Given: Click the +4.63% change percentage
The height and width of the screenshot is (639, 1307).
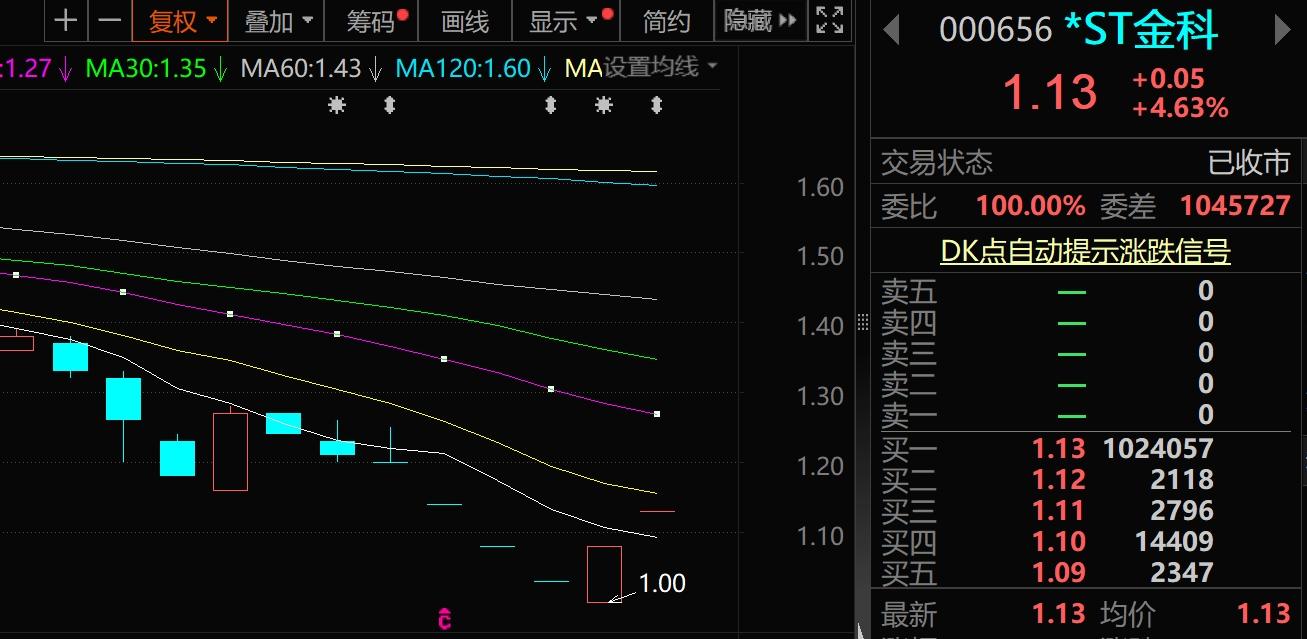Looking at the screenshot, I should (x=1180, y=107).
